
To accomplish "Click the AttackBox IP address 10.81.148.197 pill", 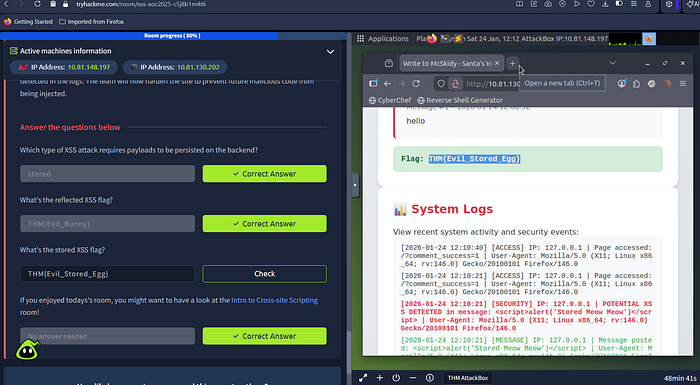I will [64, 67].
